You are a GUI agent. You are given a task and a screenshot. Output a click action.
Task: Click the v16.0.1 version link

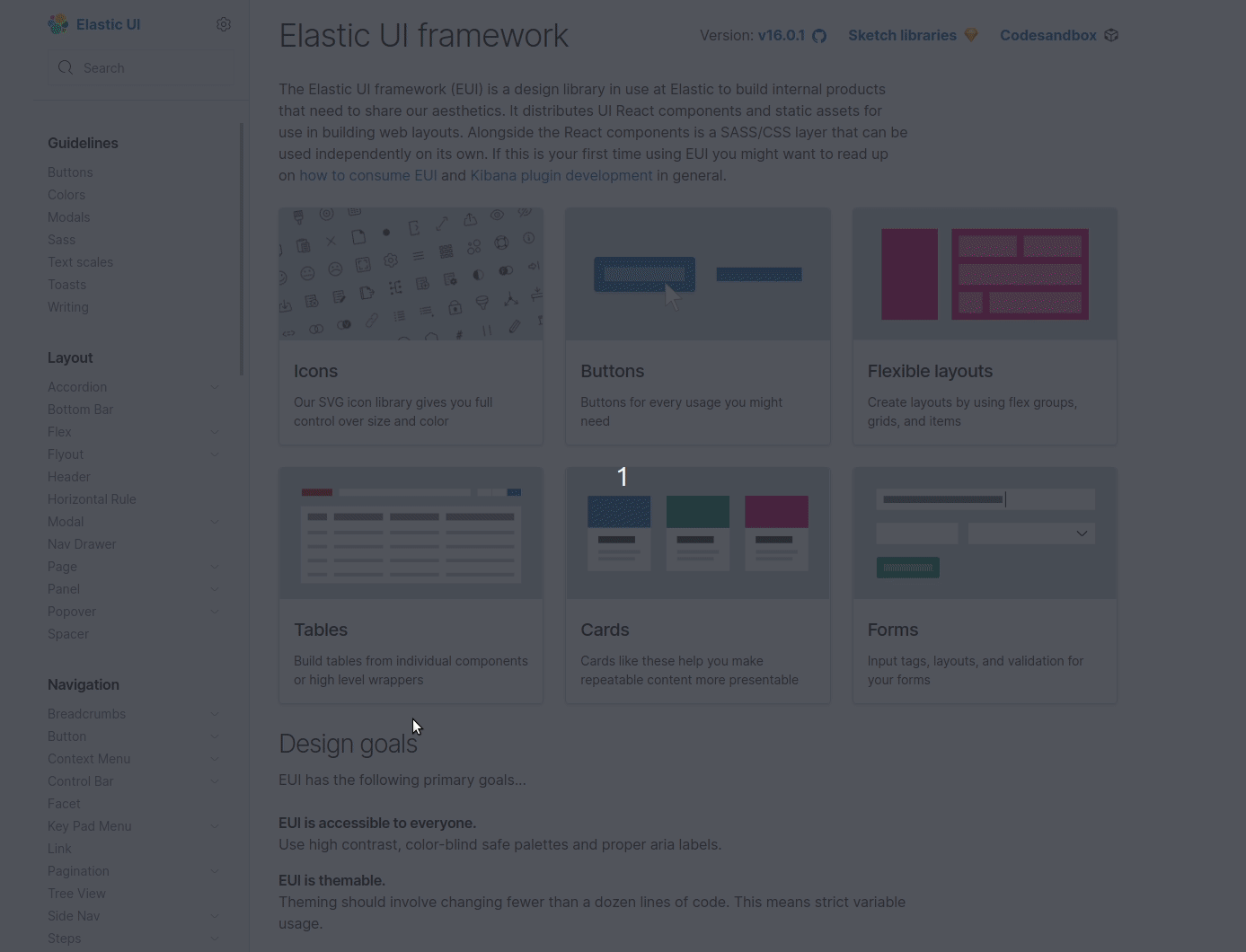781,35
